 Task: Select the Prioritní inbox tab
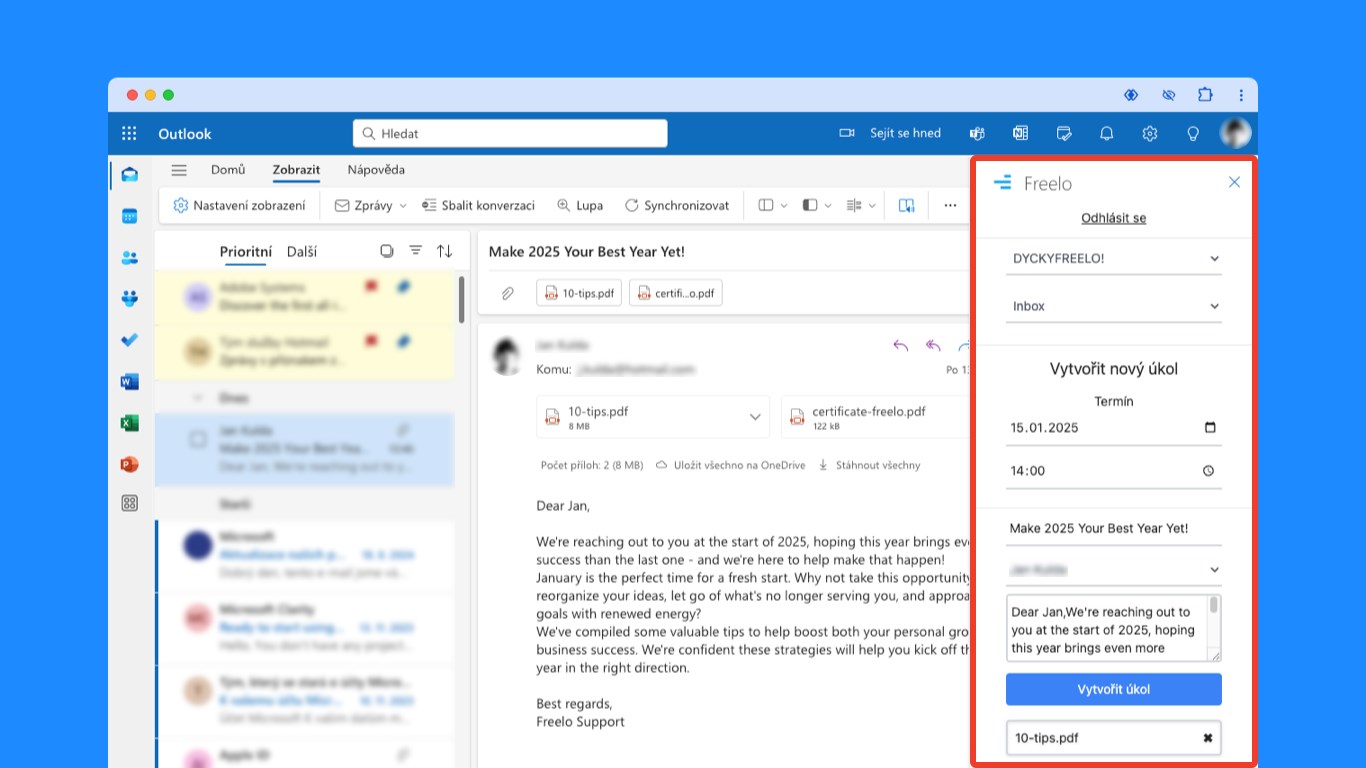click(x=246, y=251)
